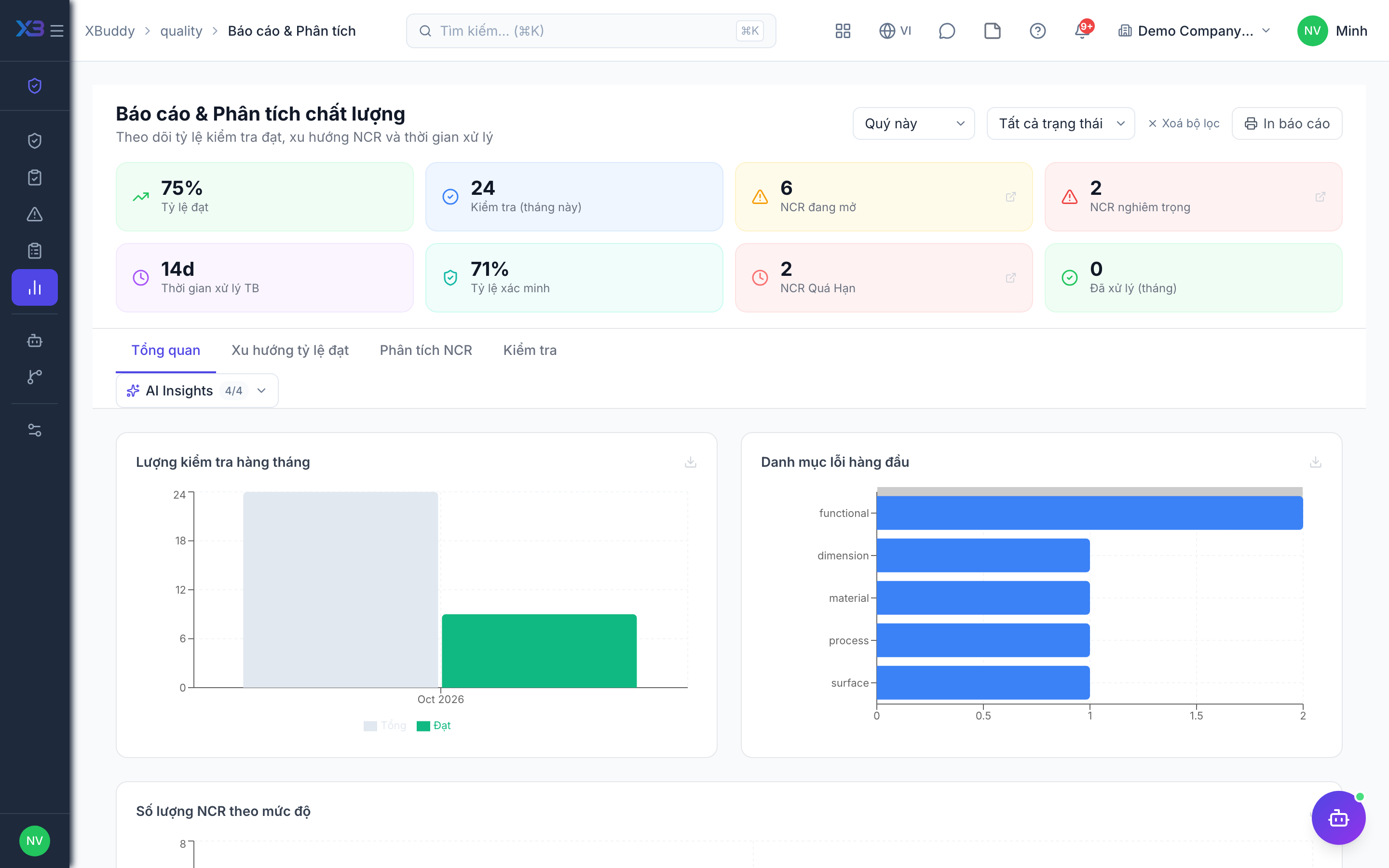Image resolution: width=1389 pixels, height=868 pixels.
Task: Select the bar chart reports sidebar icon
Action: (x=34, y=287)
